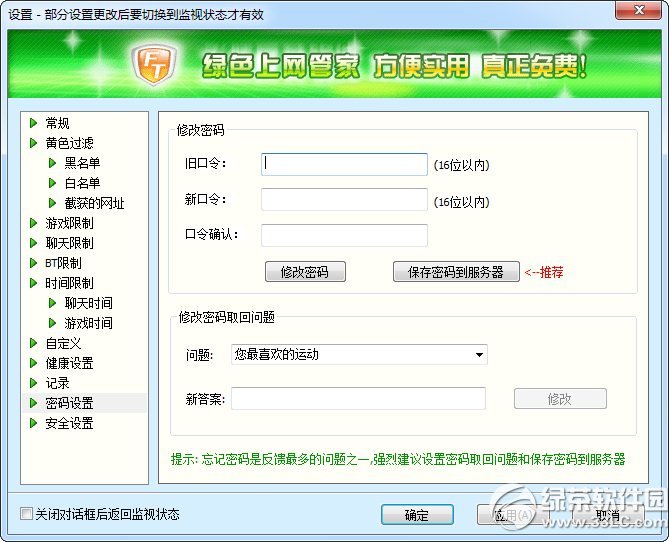Open the 白名单 sub-item
This screenshot has width=669, height=542.
pyautogui.click(x=82, y=183)
